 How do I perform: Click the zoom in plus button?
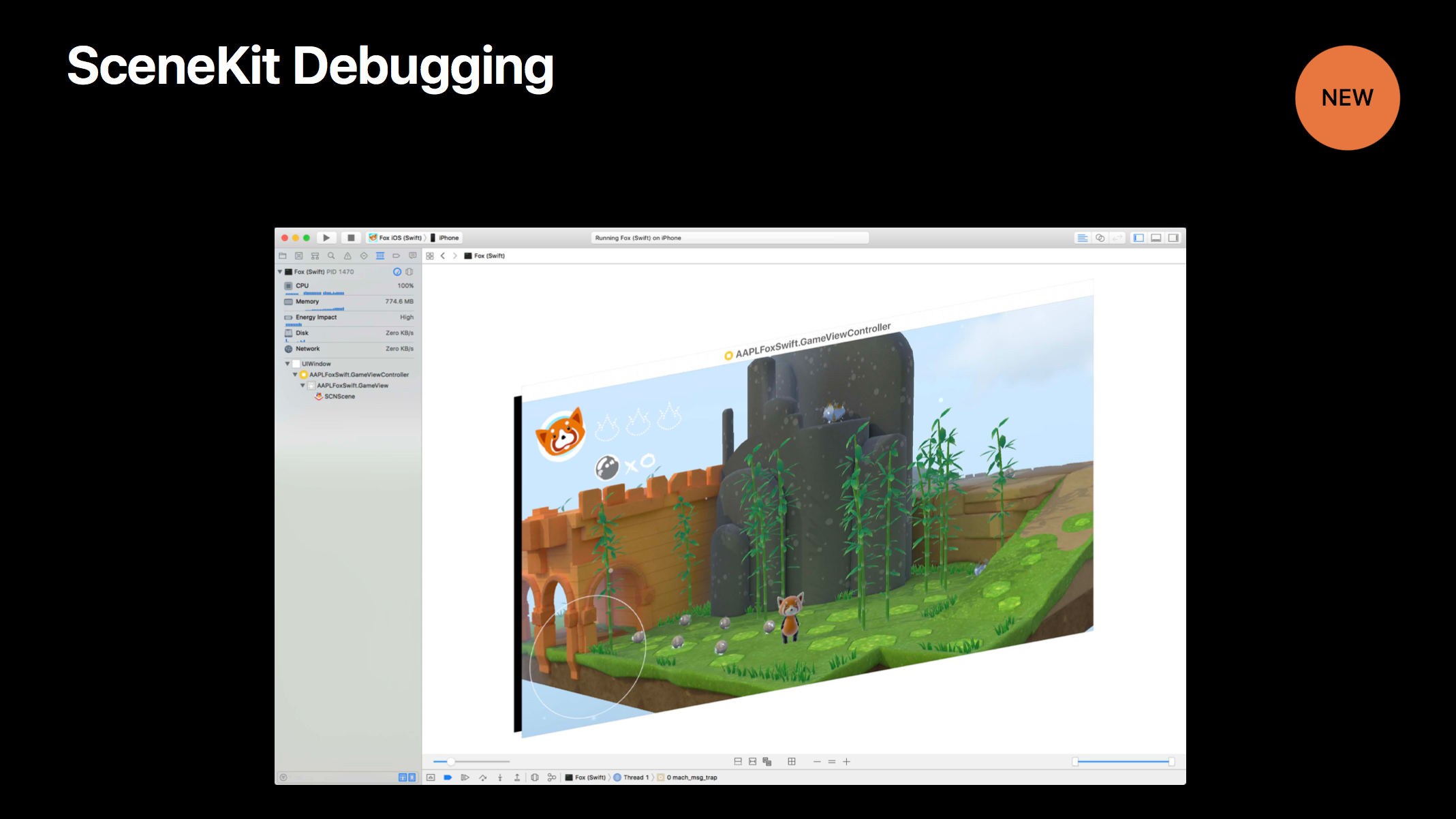coord(846,762)
